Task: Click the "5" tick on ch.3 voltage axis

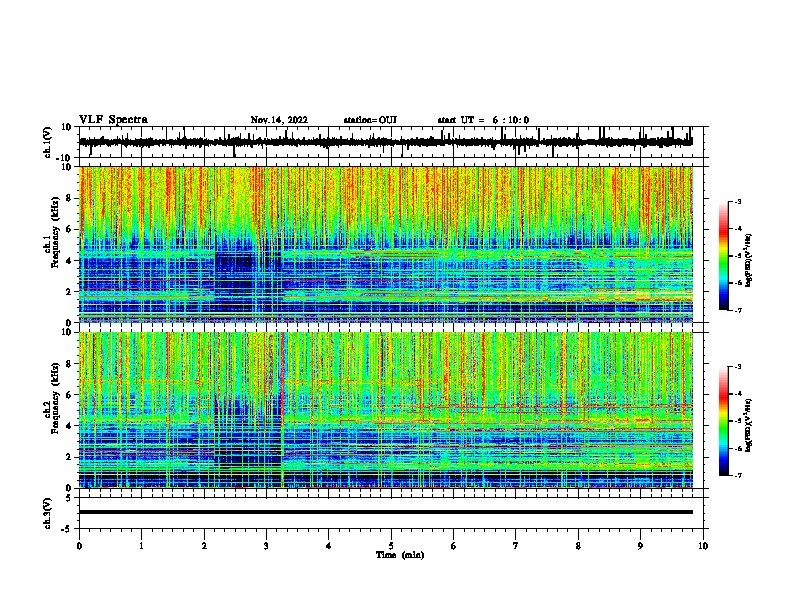Action: [x=69, y=498]
